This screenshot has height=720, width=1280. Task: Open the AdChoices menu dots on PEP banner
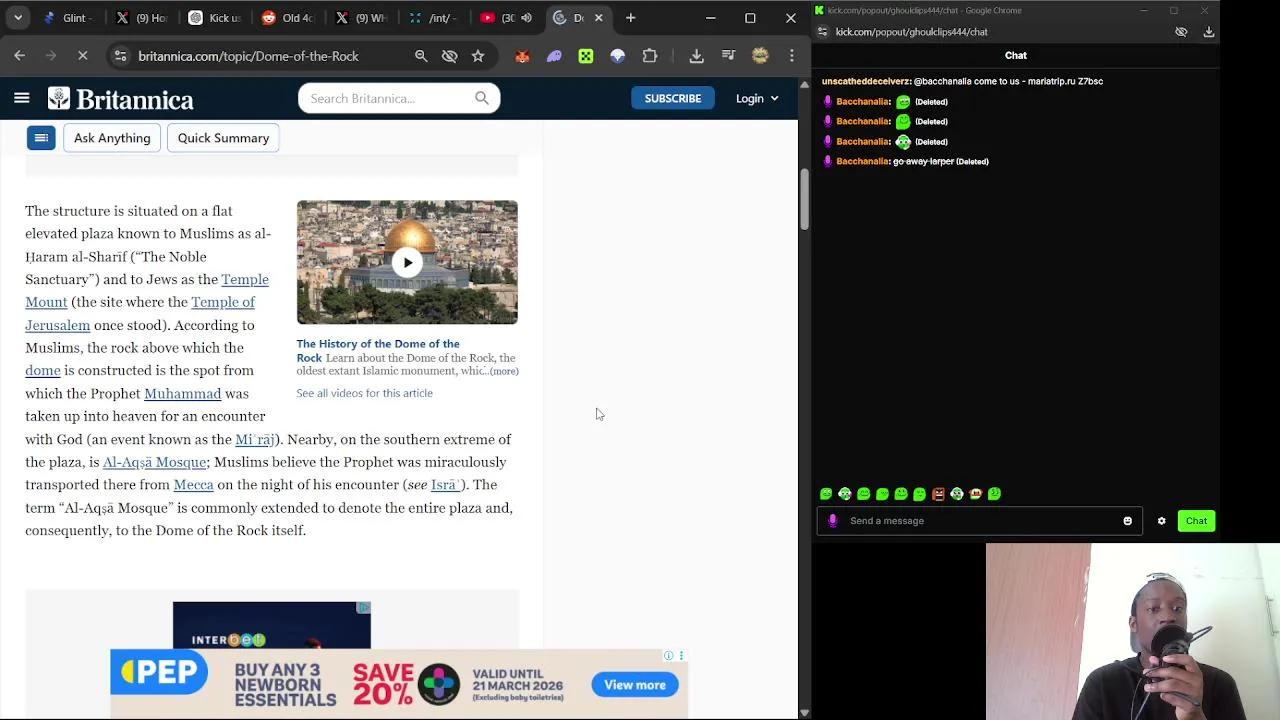click(x=681, y=656)
